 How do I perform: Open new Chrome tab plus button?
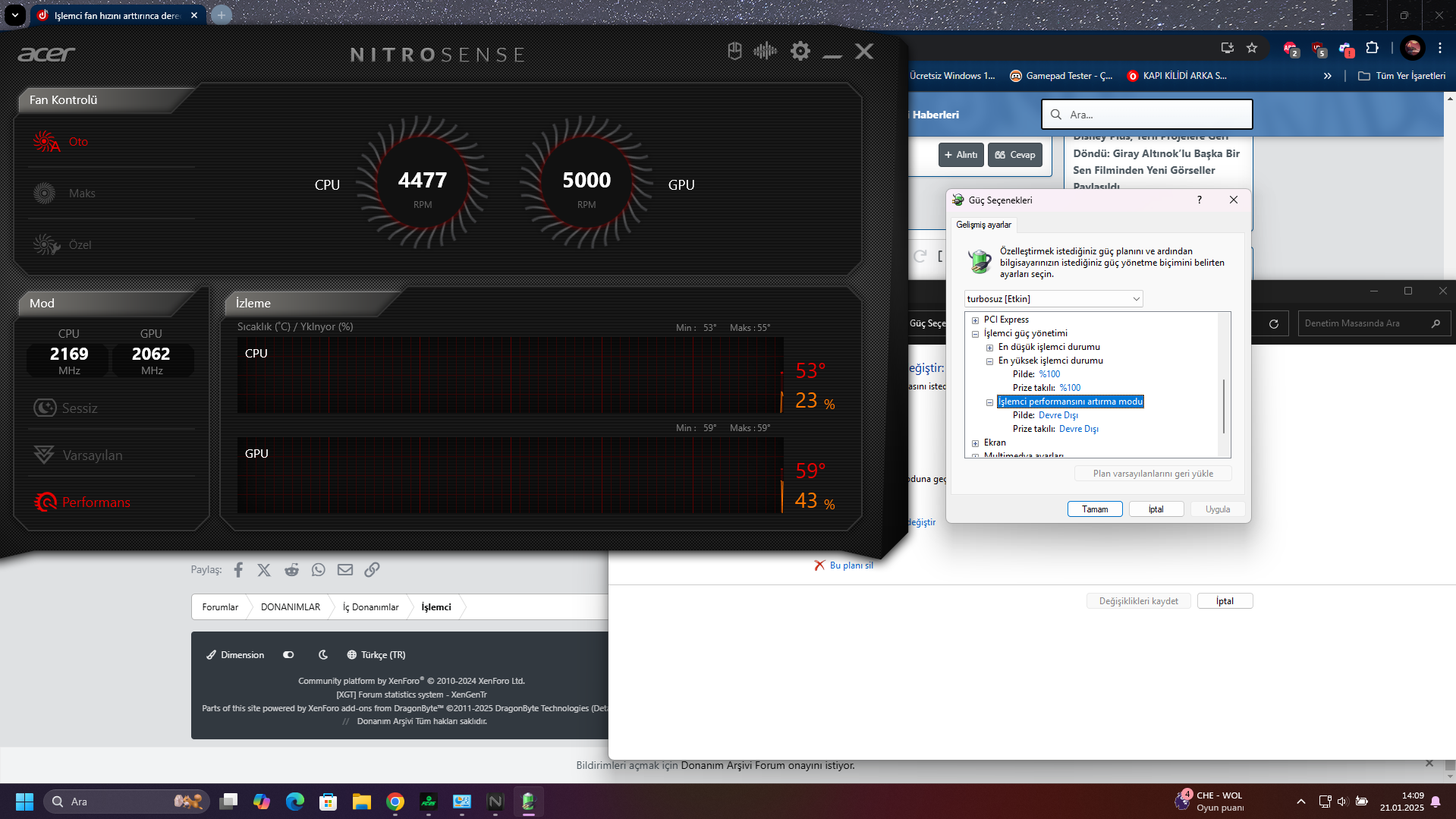point(221,14)
